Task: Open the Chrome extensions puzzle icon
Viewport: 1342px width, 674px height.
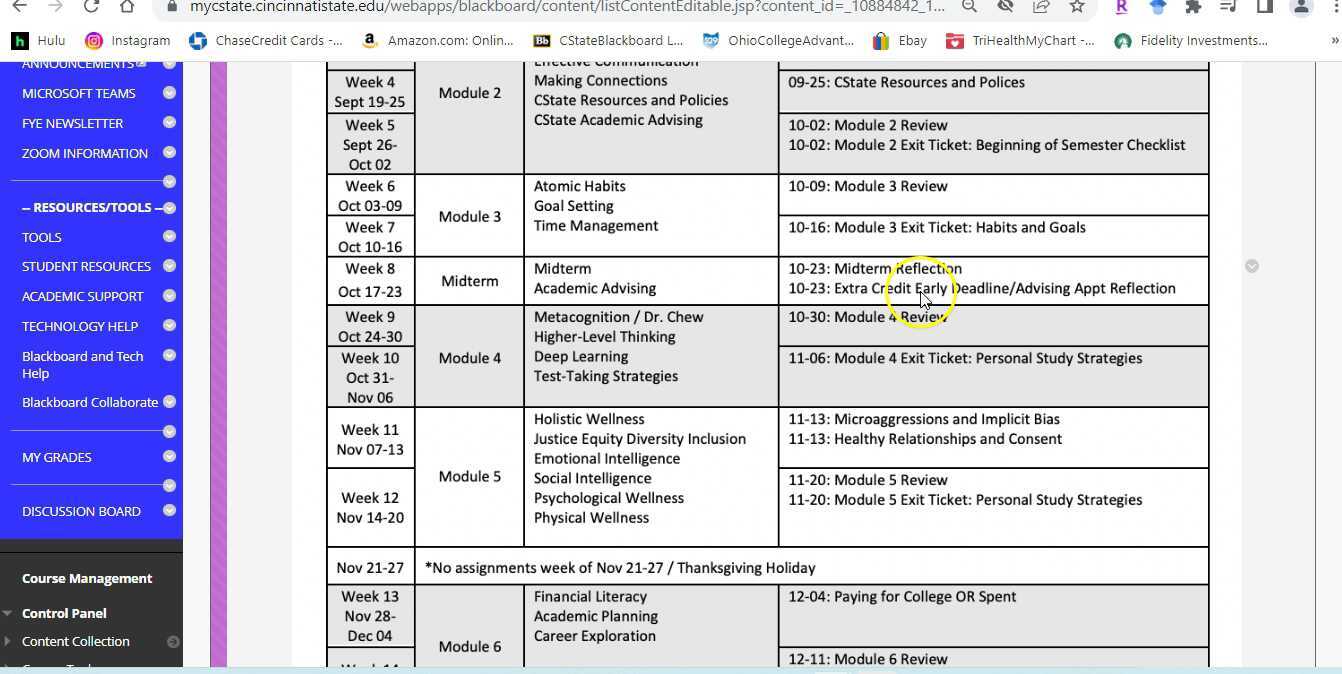Action: pyautogui.click(x=1191, y=7)
